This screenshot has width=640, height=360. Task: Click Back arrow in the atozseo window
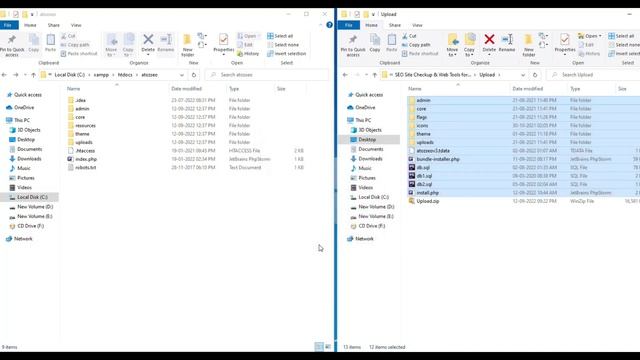click(x=4, y=75)
